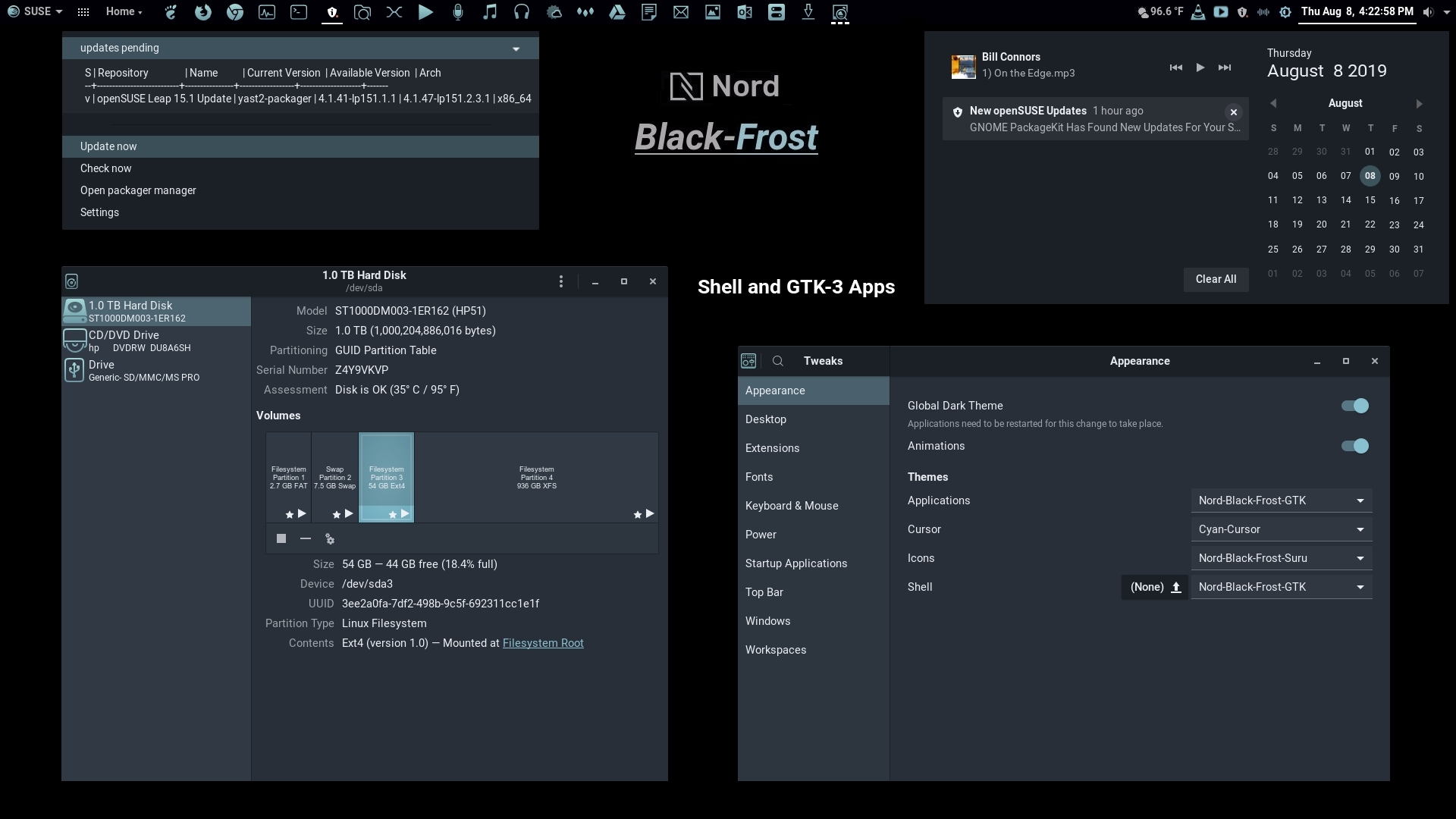Open the image viewer icon in top bar
Image resolution: width=1456 pixels, height=819 pixels.
(713, 12)
